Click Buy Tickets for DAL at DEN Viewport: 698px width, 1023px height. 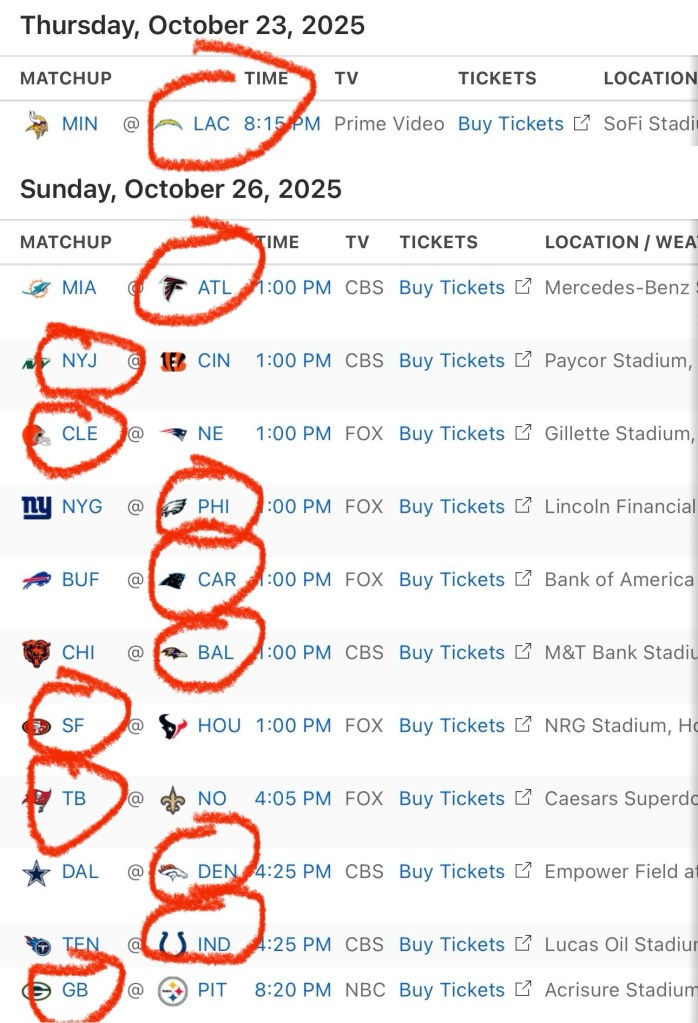[x=452, y=872]
